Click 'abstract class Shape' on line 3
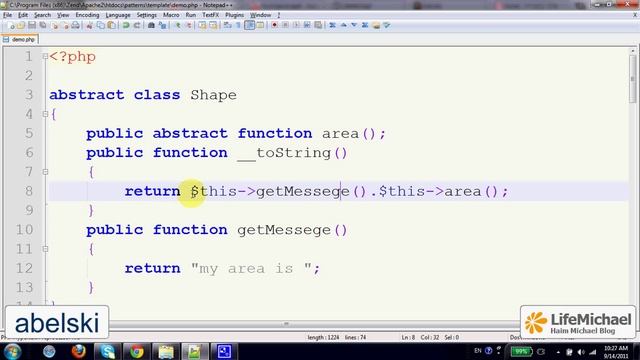640x360 pixels. coord(143,95)
